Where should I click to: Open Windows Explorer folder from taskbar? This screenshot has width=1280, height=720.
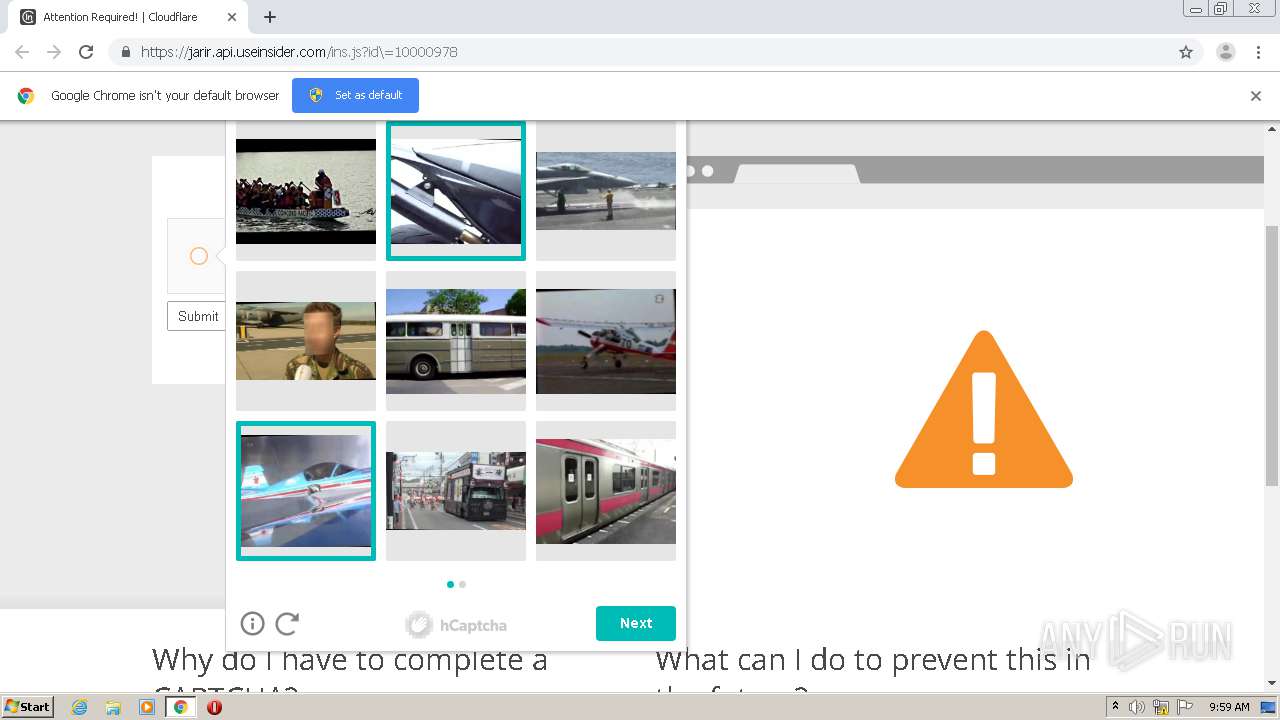113,707
